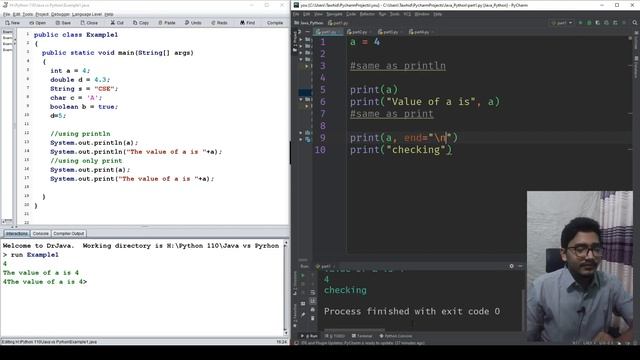The height and width of the screenshot is (360, 640).
Task: Select the third editor tab in PyCharm
Action: click(x=389, y=32)
